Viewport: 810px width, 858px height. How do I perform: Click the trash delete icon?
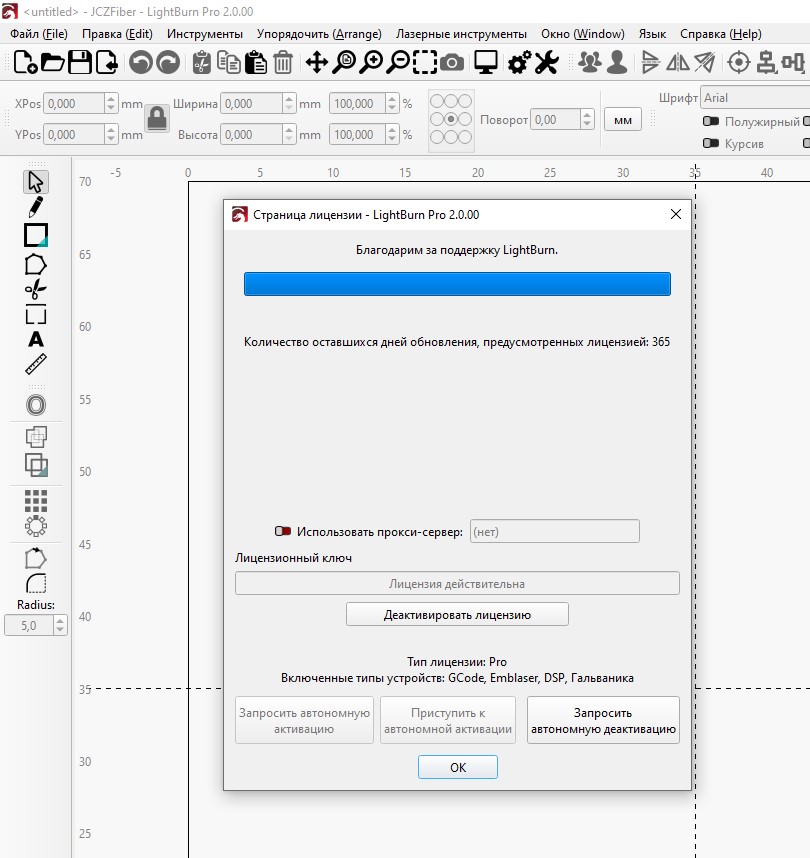click(x=283, y=63)
